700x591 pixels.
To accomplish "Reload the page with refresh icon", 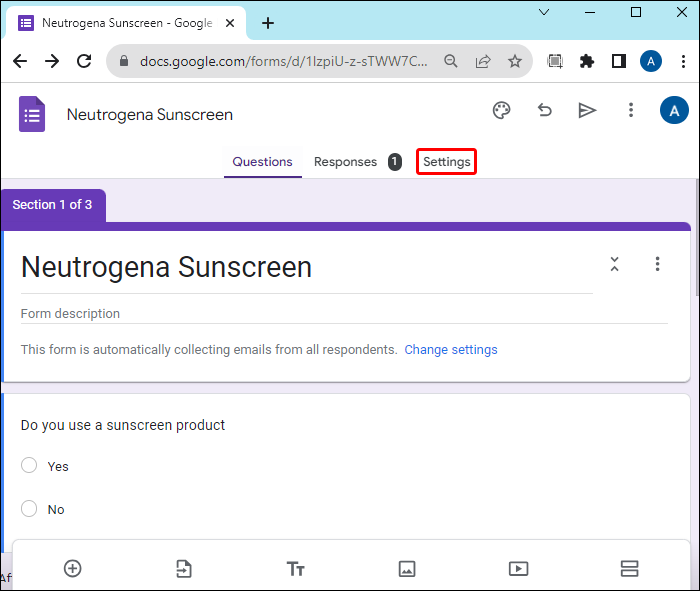I will [x=84, y=61].
